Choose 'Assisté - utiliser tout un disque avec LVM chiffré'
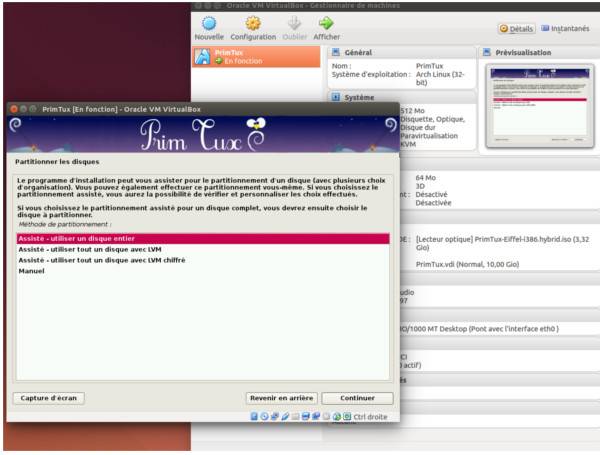 coord(203,260)
